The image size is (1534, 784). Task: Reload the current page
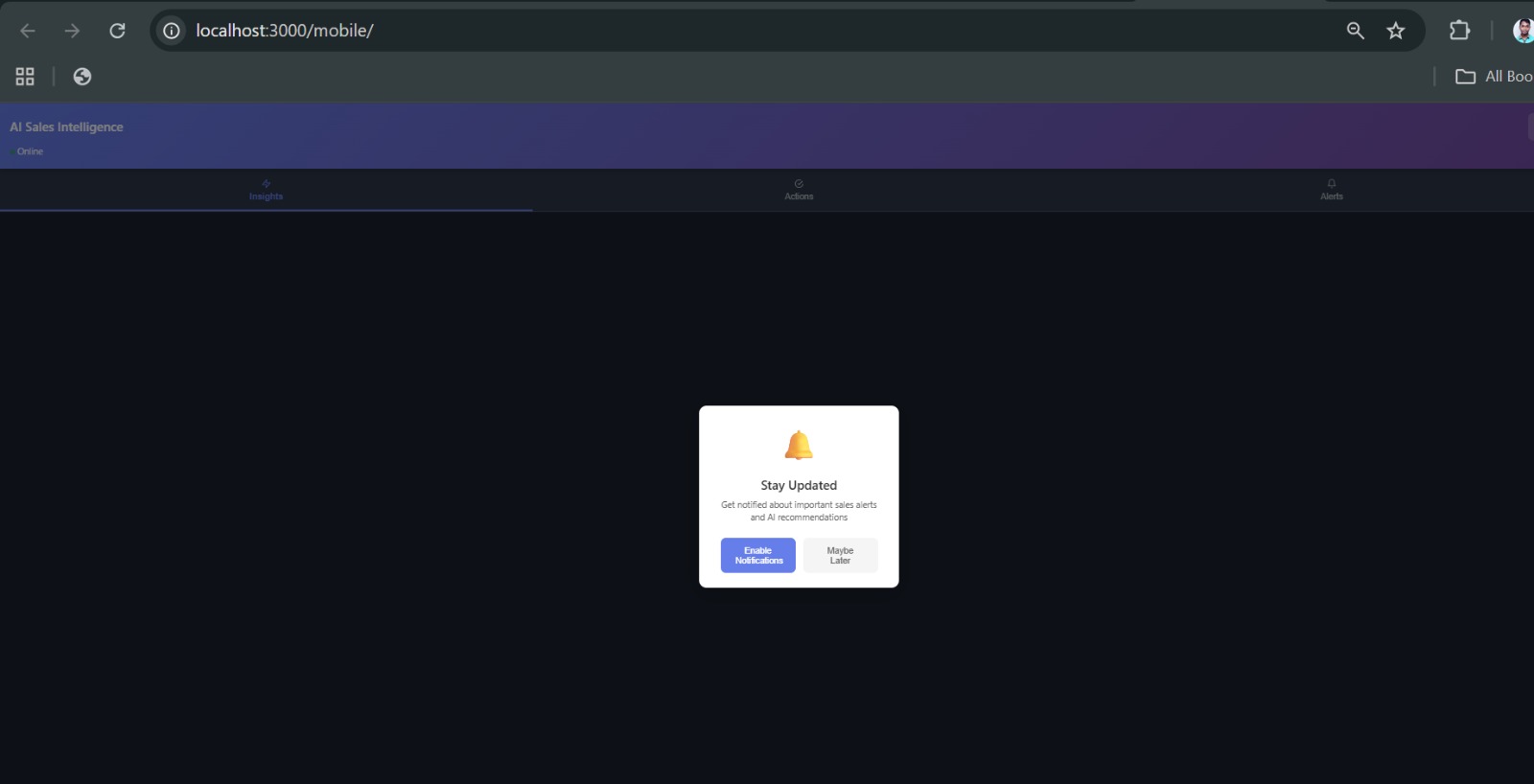click(x=117, y=31)
